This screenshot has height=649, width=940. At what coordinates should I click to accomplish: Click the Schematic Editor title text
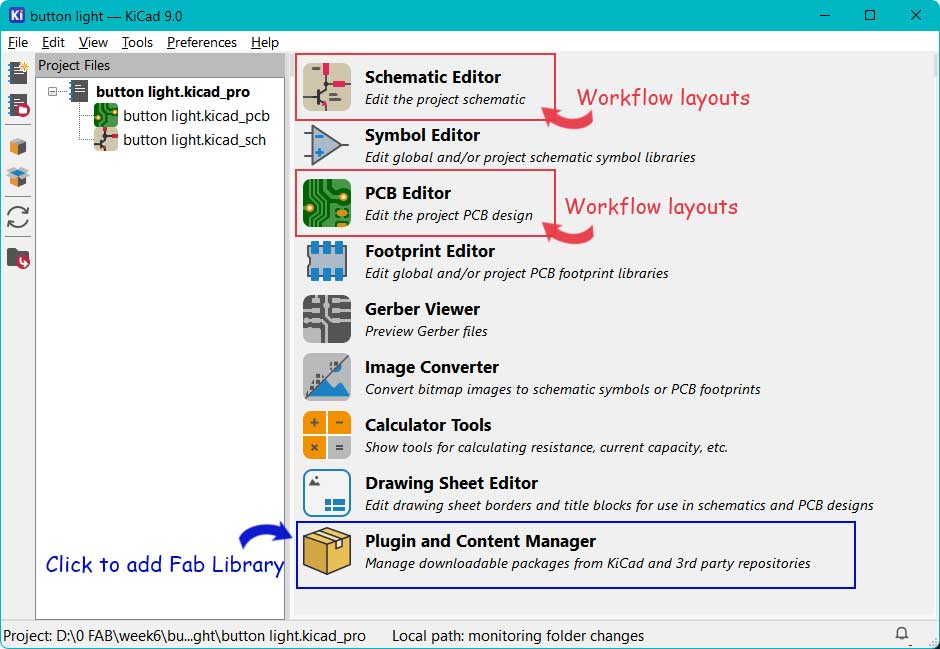coord(432,77)
